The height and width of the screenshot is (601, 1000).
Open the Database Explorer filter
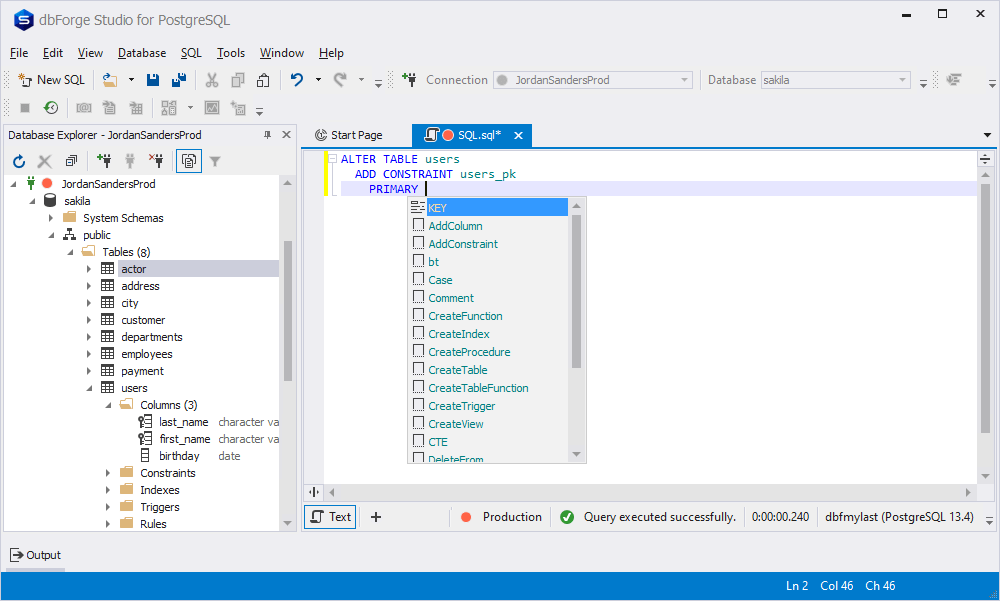[215, 160]
